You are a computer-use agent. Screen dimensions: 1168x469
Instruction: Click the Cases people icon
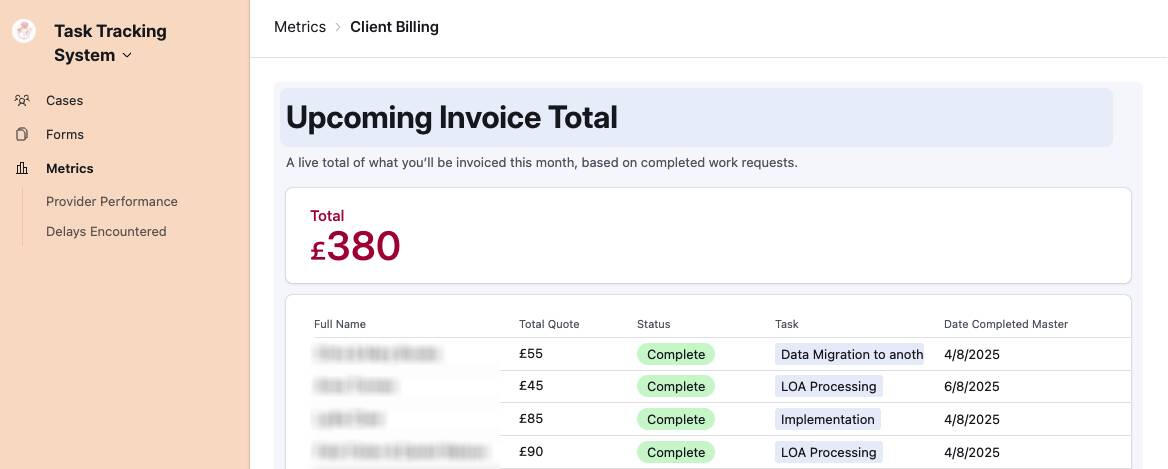pos(22,100)
